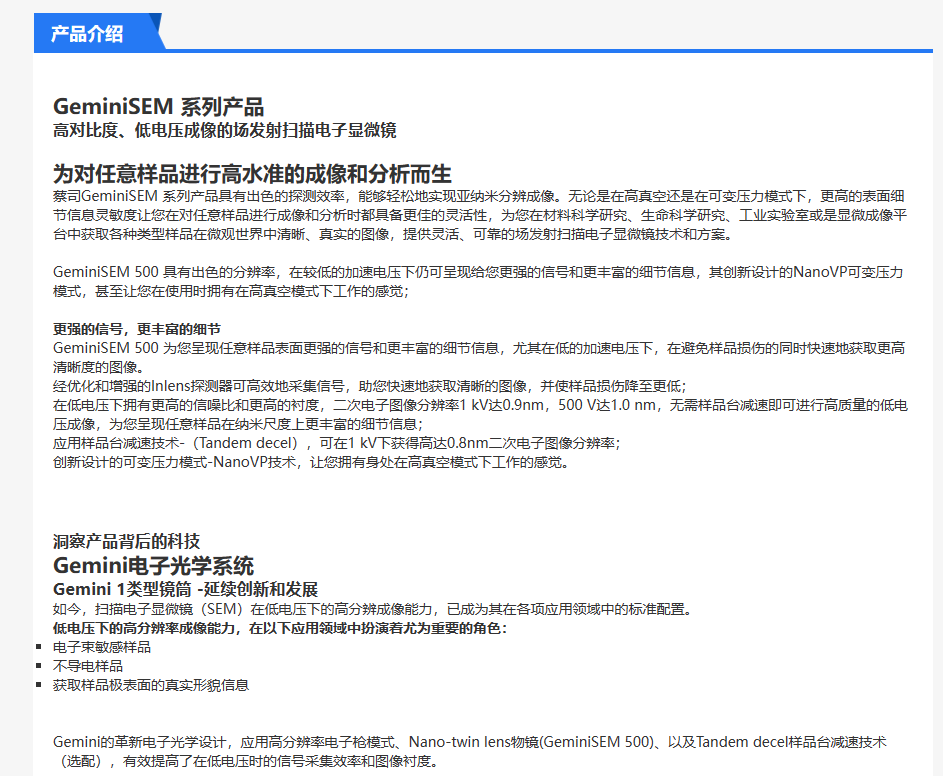Click the heading Gemini电子光学系统
The height and width of the screenshot is (776, 943).
pos(153,565)
